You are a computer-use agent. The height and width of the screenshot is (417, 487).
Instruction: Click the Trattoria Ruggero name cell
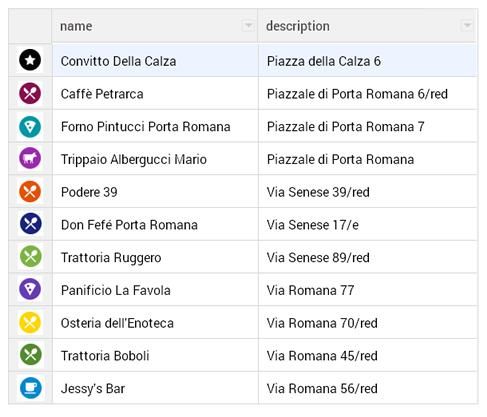pyautogui.click(x=155, y=257)
